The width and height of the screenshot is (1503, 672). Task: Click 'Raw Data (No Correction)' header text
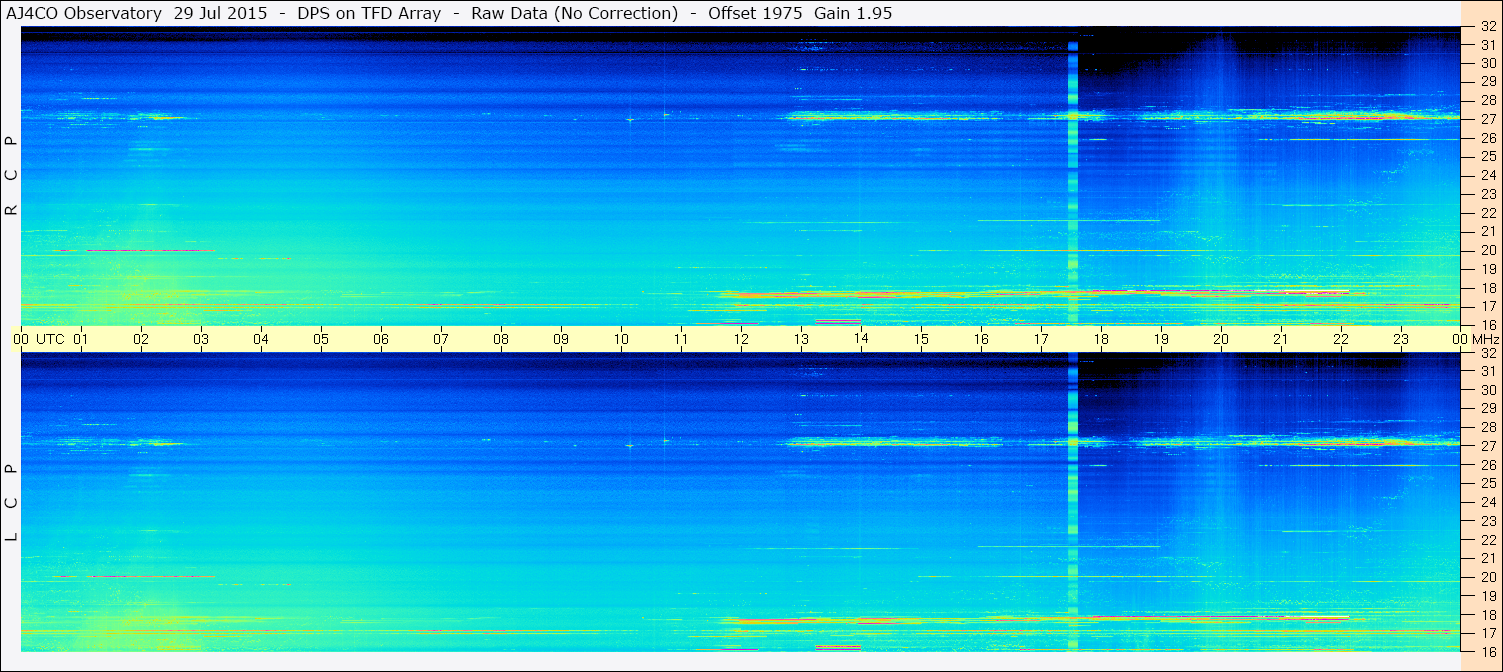tap(574, 13)
